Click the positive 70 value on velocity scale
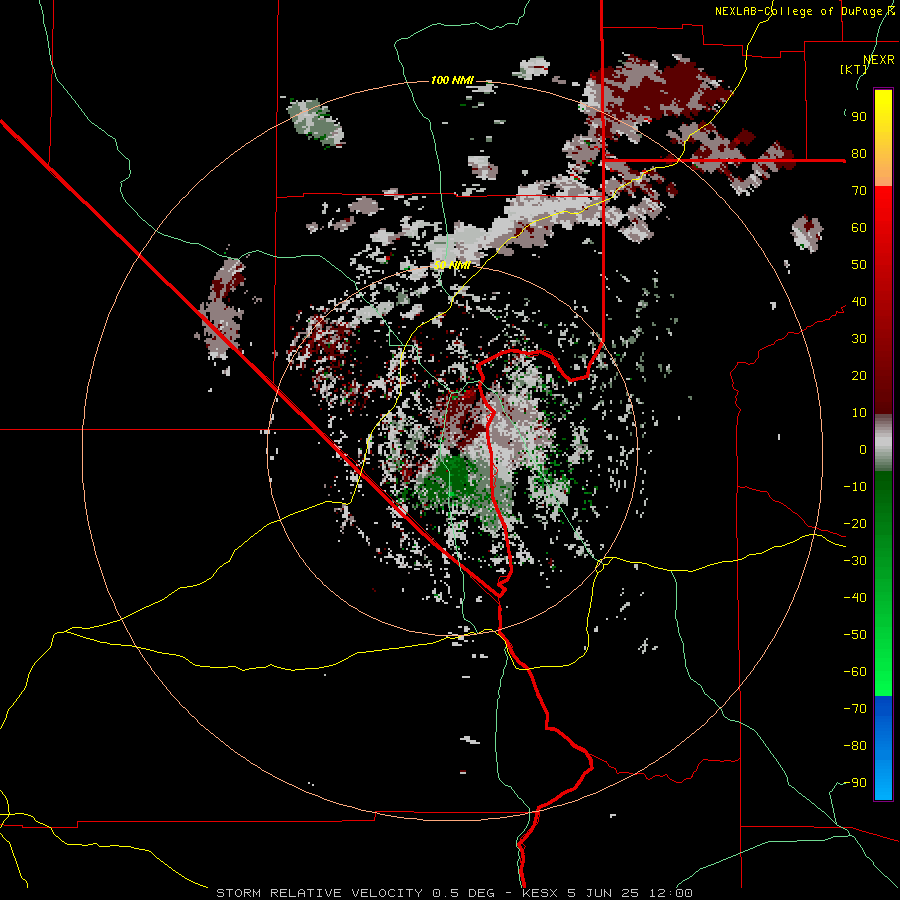Image resolution: width=900 pixels, height=900 pixels. [x=859, y=191]
